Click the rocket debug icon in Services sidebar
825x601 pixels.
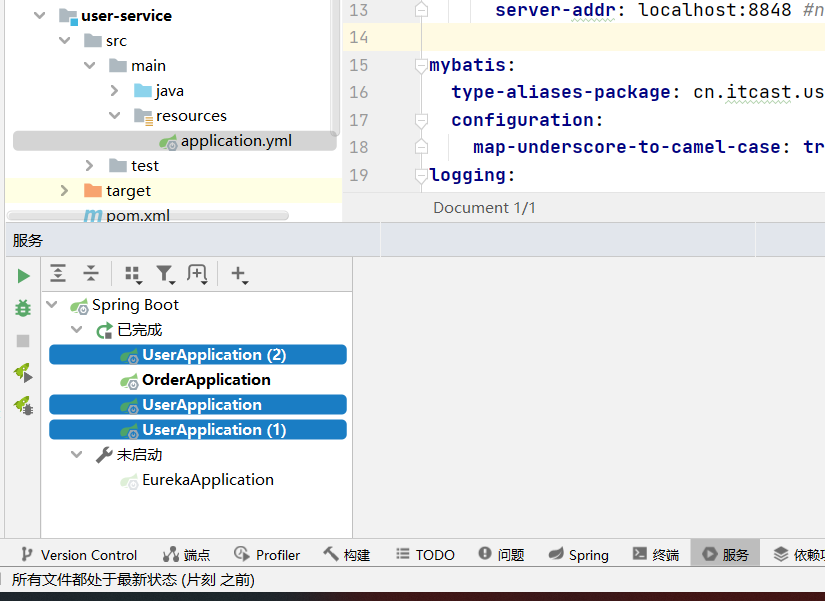coord(24,406)
